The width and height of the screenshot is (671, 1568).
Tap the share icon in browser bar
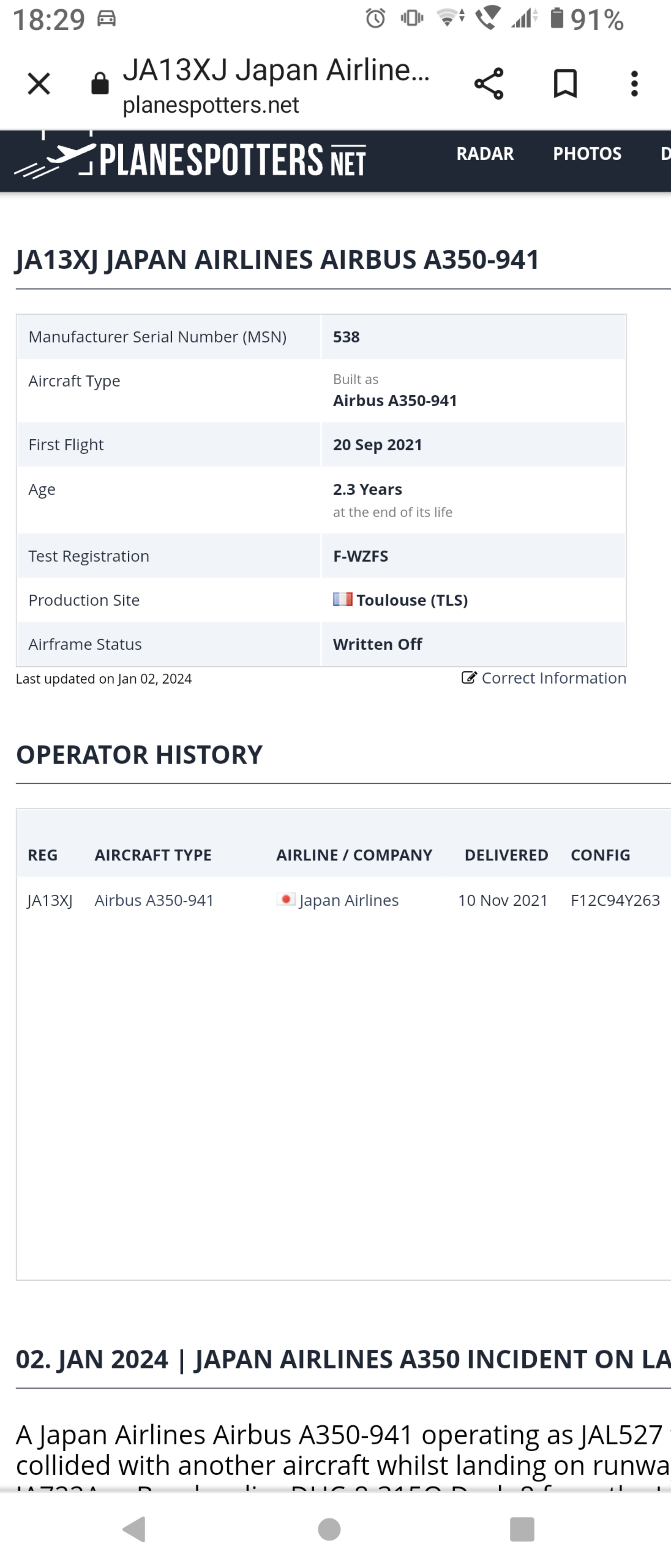(489, 83)
